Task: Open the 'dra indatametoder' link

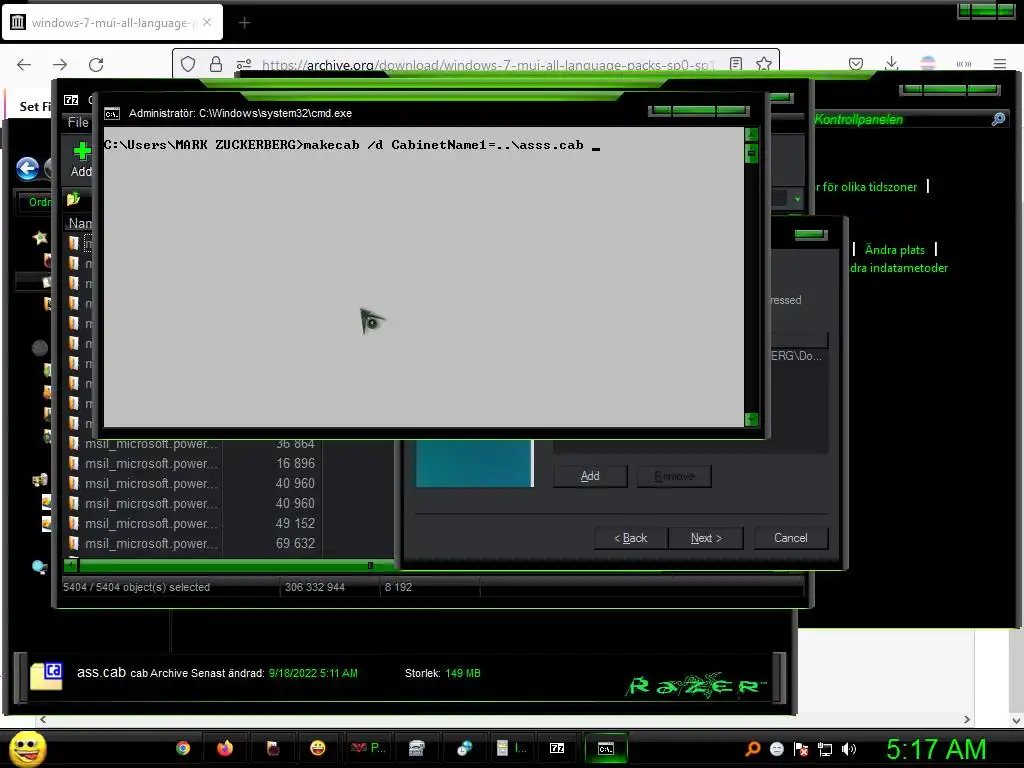Action: pos(899,268)
